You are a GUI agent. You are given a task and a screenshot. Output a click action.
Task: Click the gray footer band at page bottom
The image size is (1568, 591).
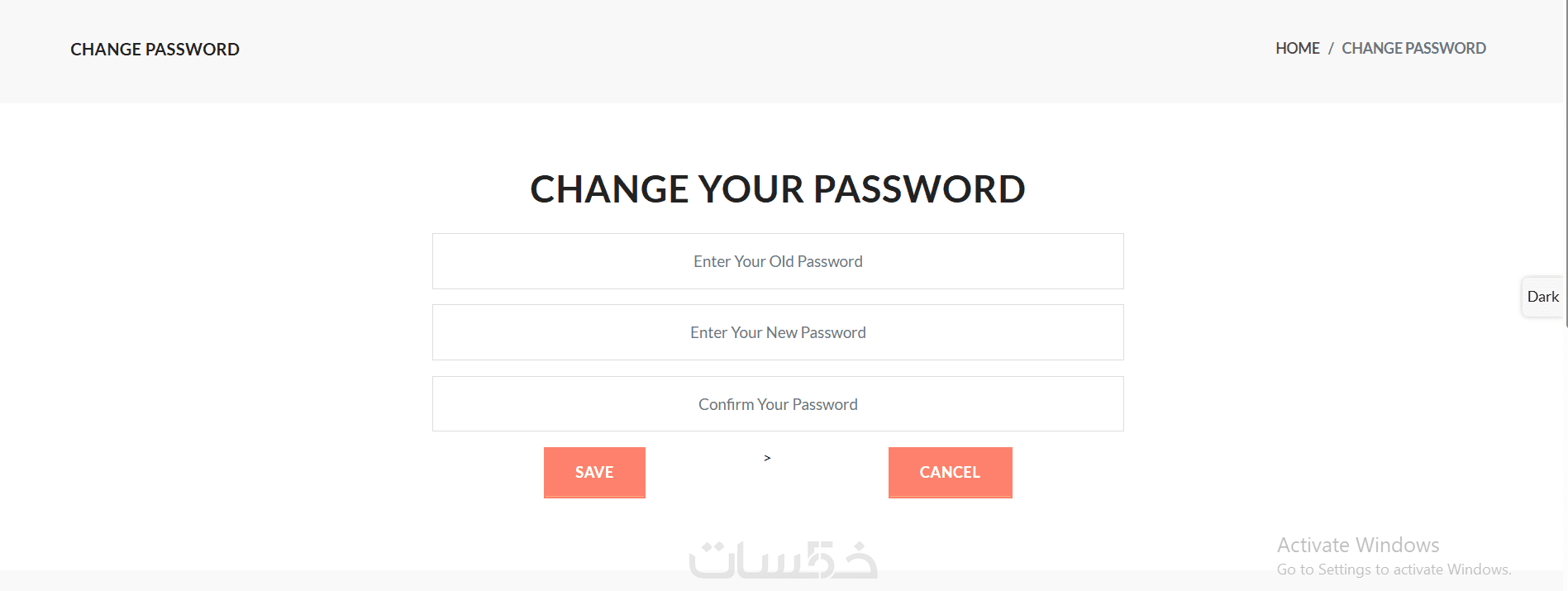click(x=331, y=581)
